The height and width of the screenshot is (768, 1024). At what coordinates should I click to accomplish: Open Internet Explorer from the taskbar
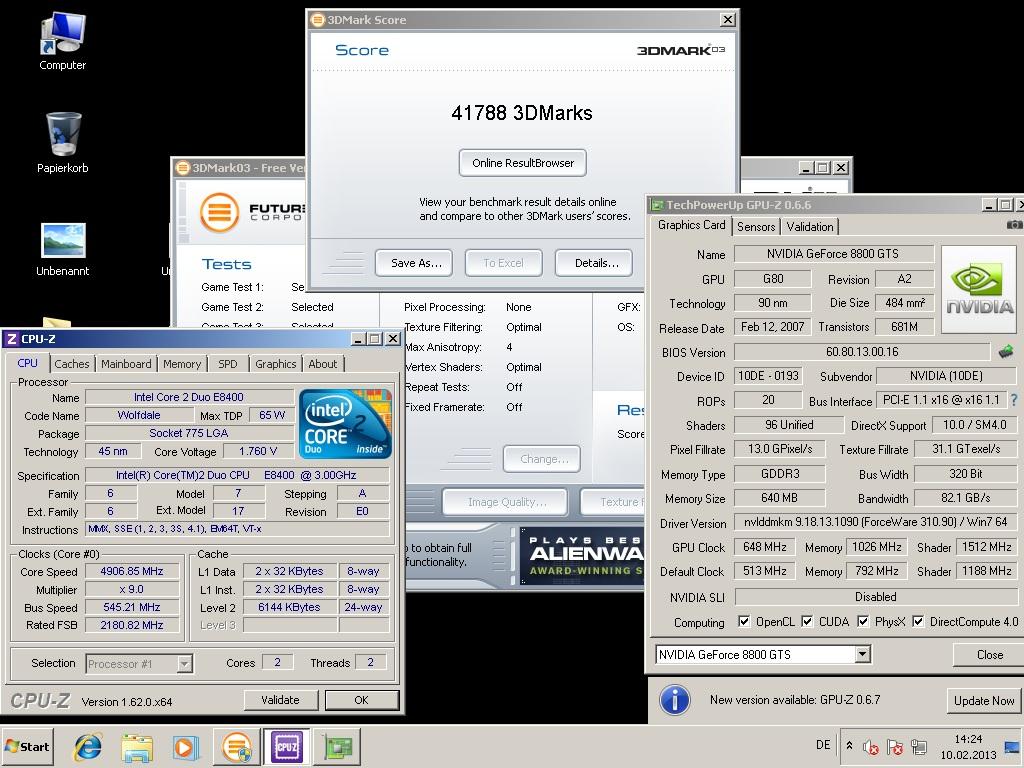[x=88, y=746]
